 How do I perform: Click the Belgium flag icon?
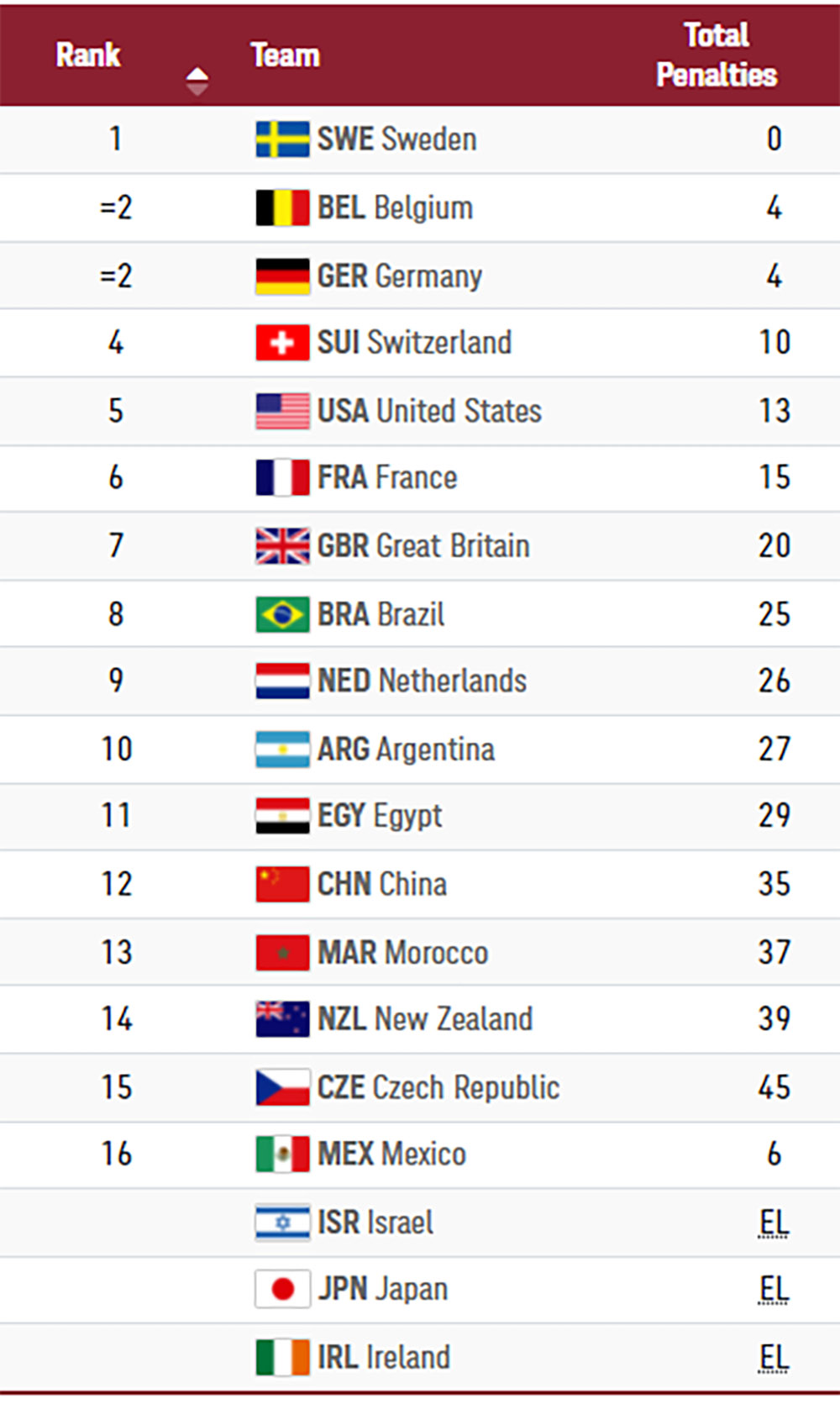(282, 208)
